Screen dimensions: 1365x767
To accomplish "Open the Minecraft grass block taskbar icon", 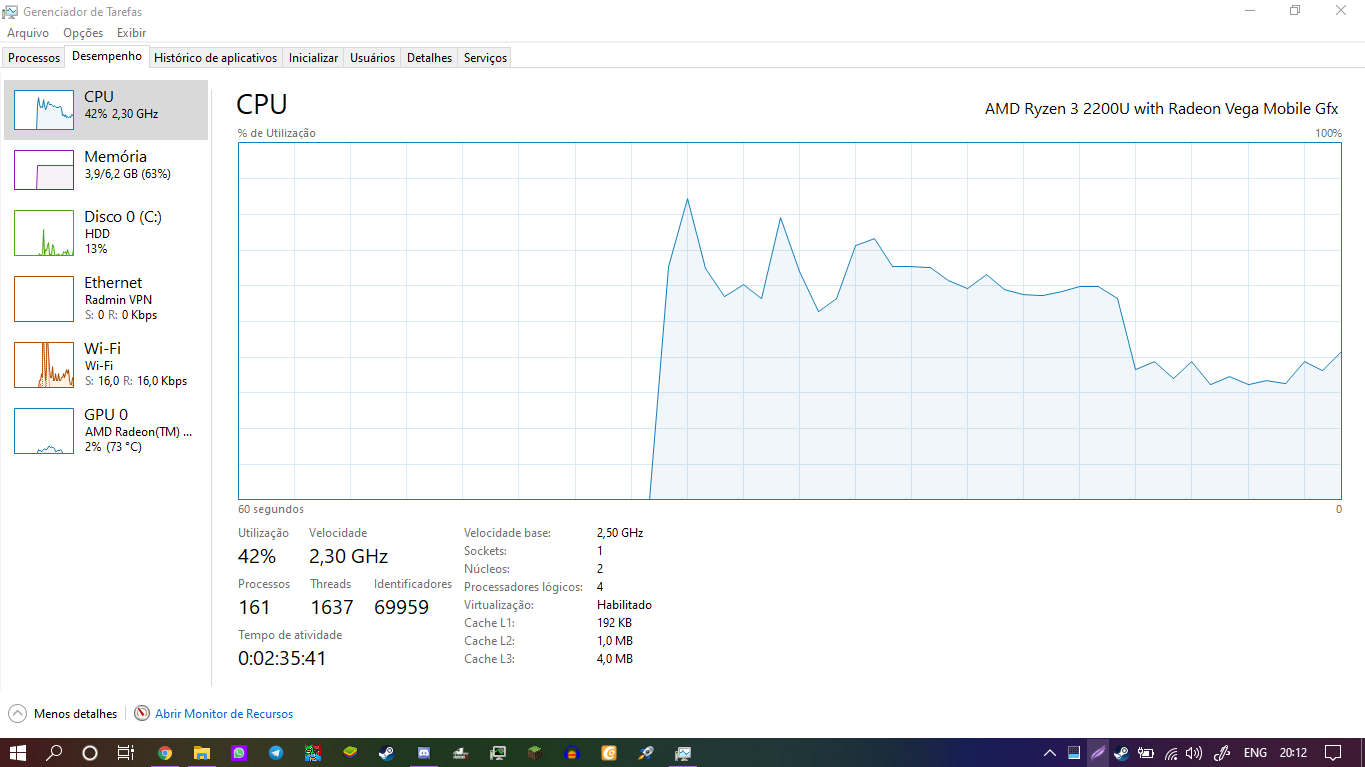I will 535,752.
